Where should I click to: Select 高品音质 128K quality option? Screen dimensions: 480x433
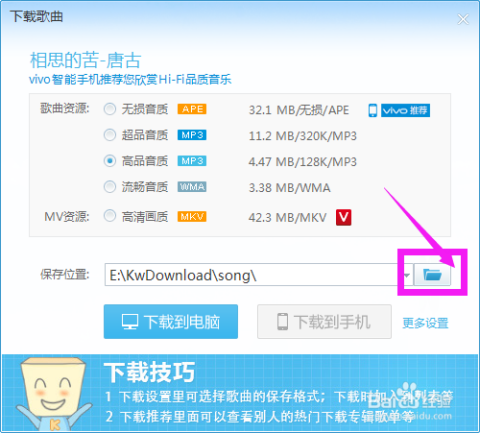point(110,161)
